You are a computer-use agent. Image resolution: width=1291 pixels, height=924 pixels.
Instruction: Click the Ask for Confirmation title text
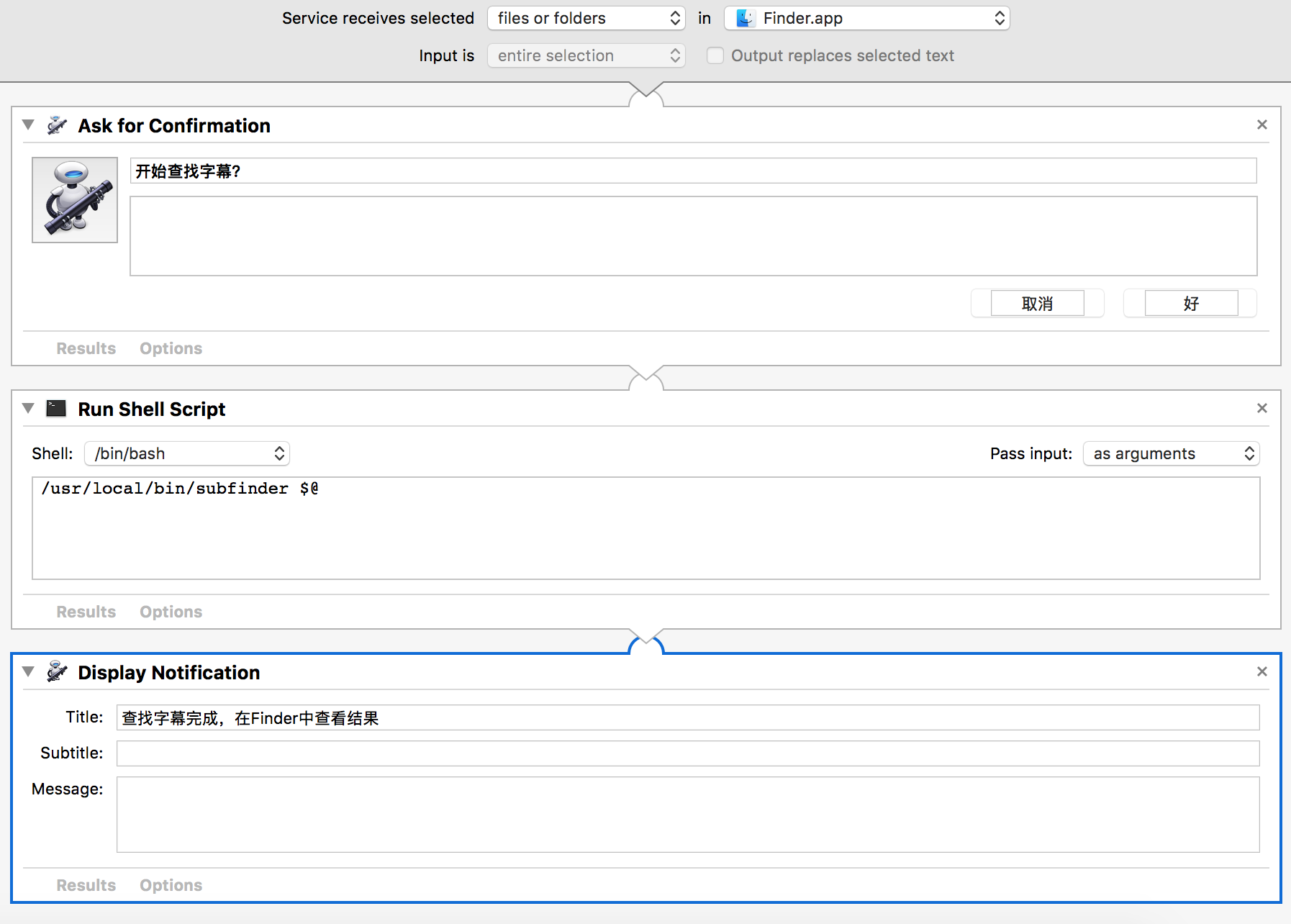click(174, 126)
